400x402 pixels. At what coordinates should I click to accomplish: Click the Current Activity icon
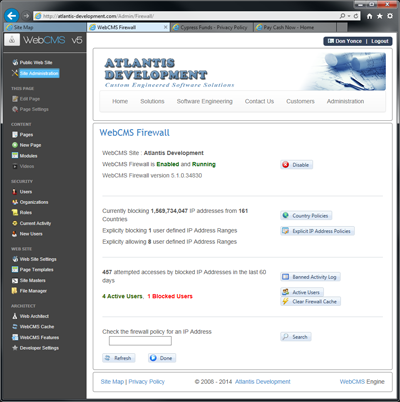(x=15, y=223)
